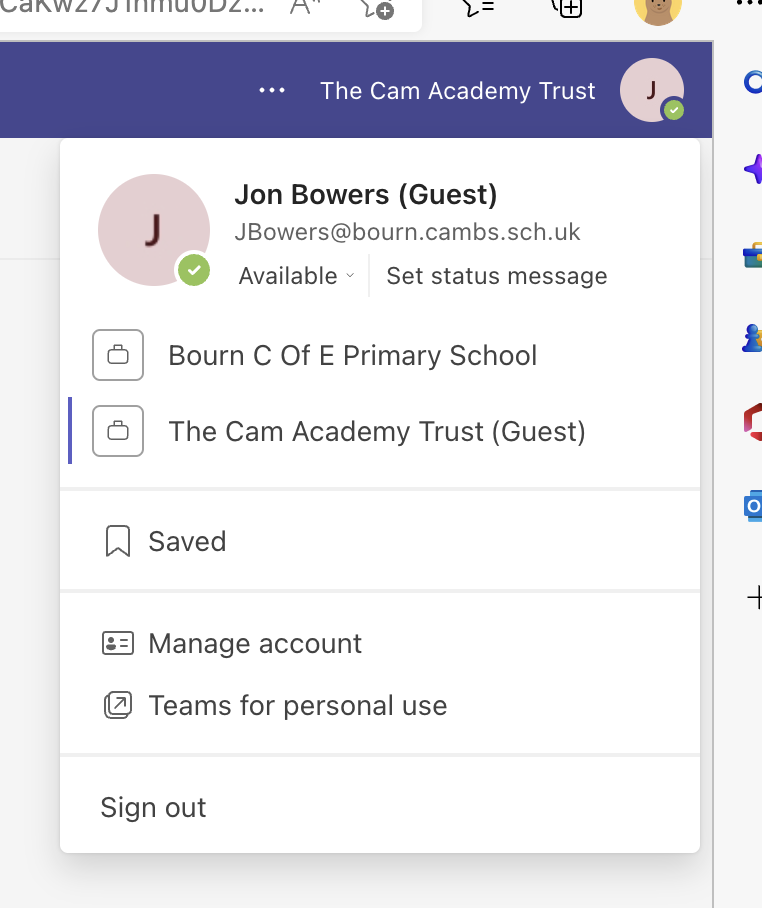The height and width of the screenshot is (908, 762).
Task: Click Read aloud icon in address bar
Action: [305, 7]
